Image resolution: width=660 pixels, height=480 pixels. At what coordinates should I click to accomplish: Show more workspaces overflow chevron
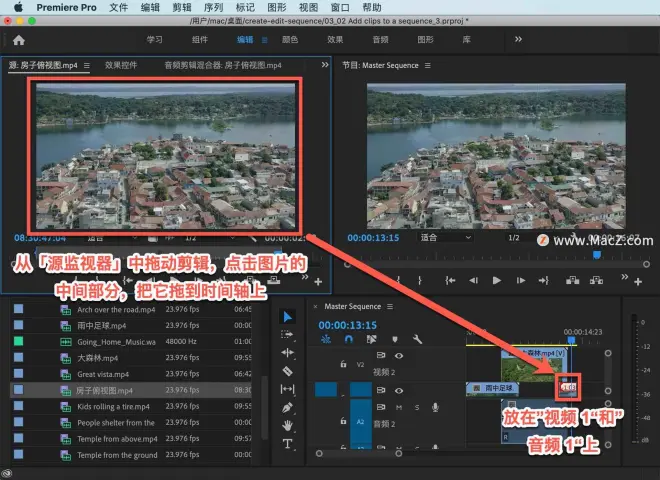coord(518,39)
